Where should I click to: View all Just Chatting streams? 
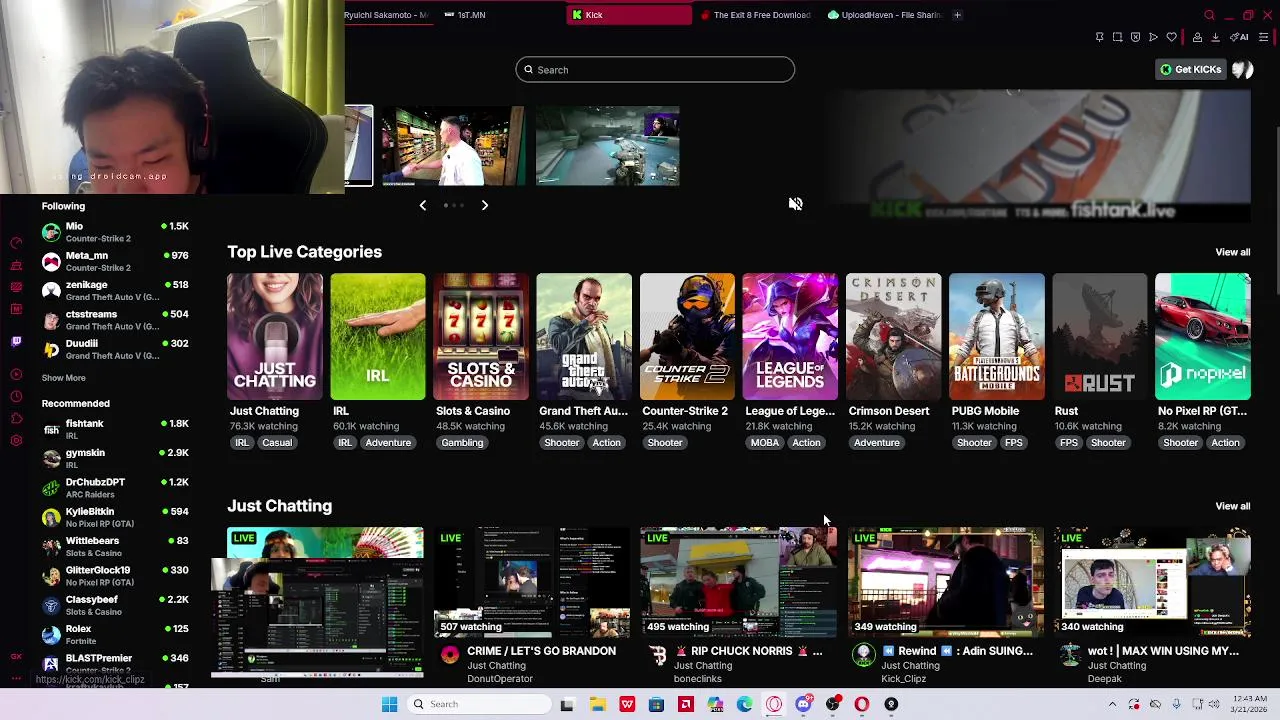1232,506
